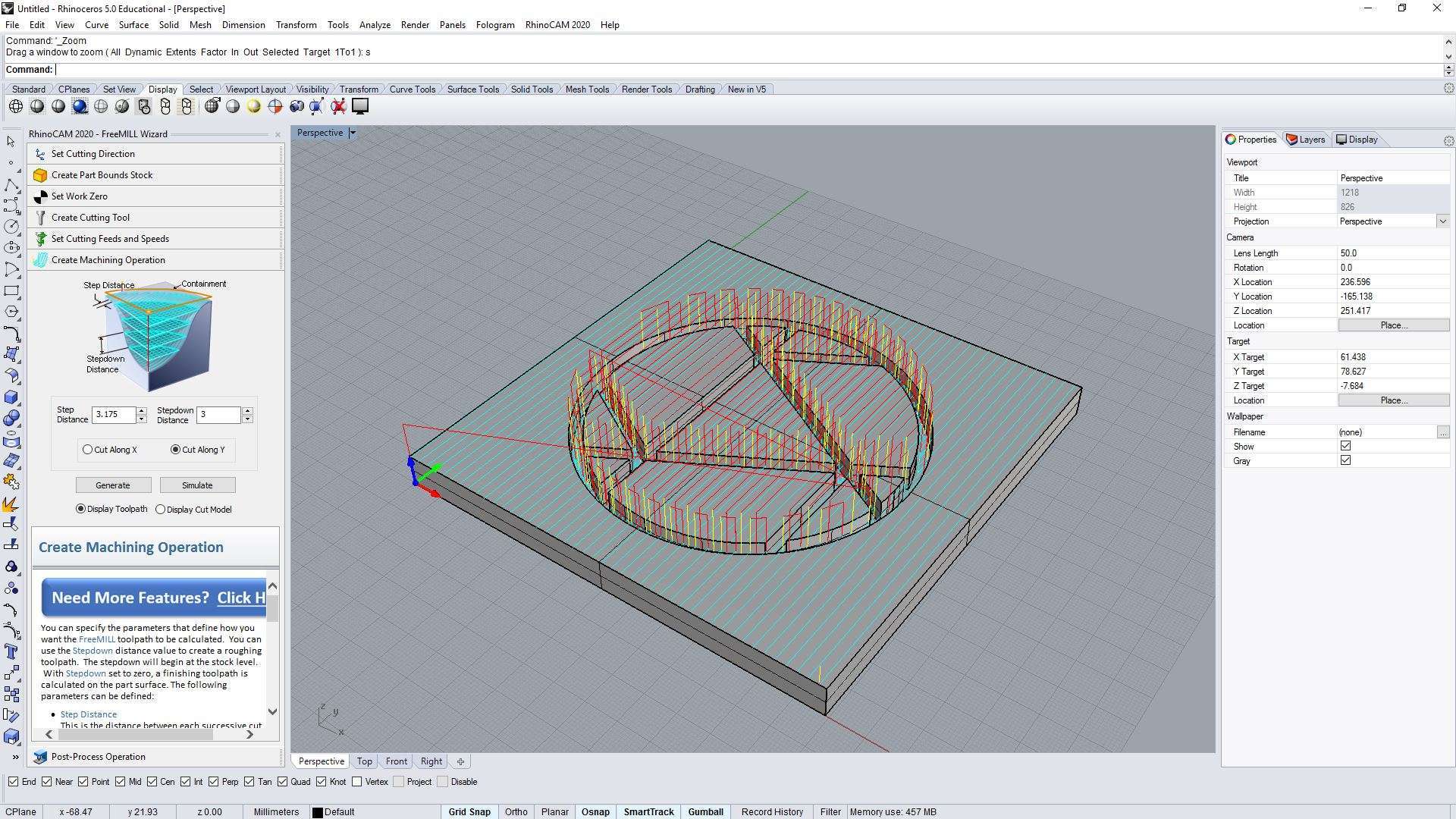1456x819 pixels.
Task: Click the Set Work Zero icon
Action: (41, 196)
